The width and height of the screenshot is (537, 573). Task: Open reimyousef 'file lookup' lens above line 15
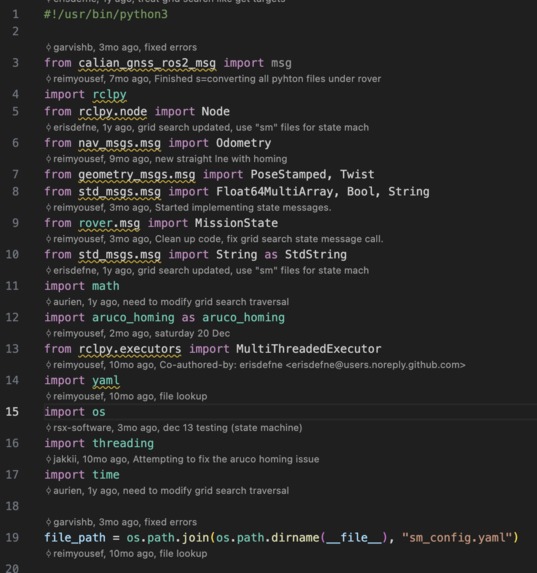coord(126,396)
